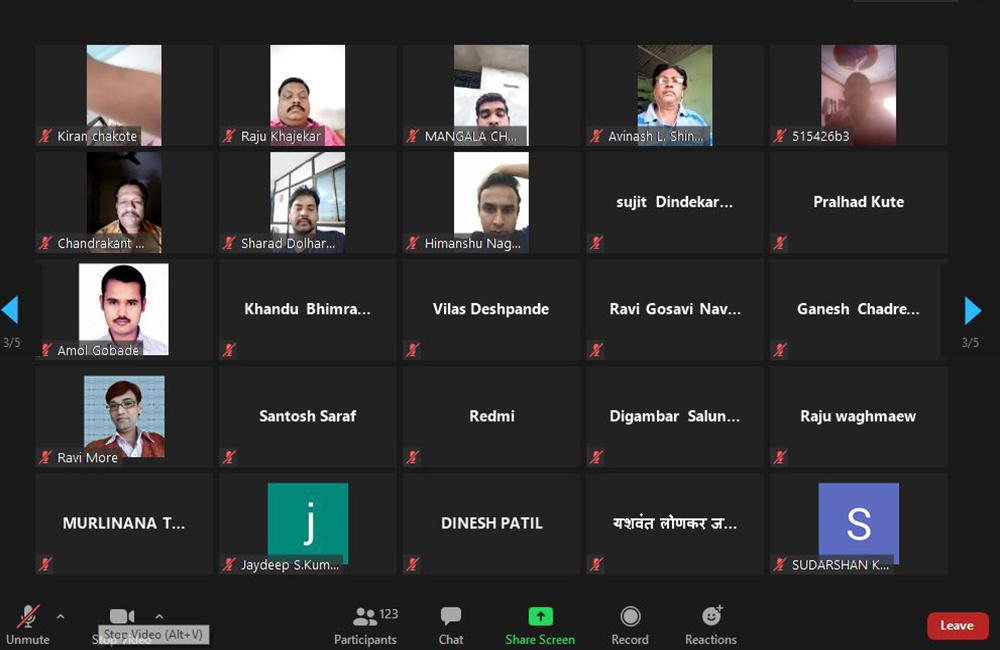Click the muted mic icon beside Raju Khajekar
Screen dimensions: 1000x650
[x=229, y=135]
